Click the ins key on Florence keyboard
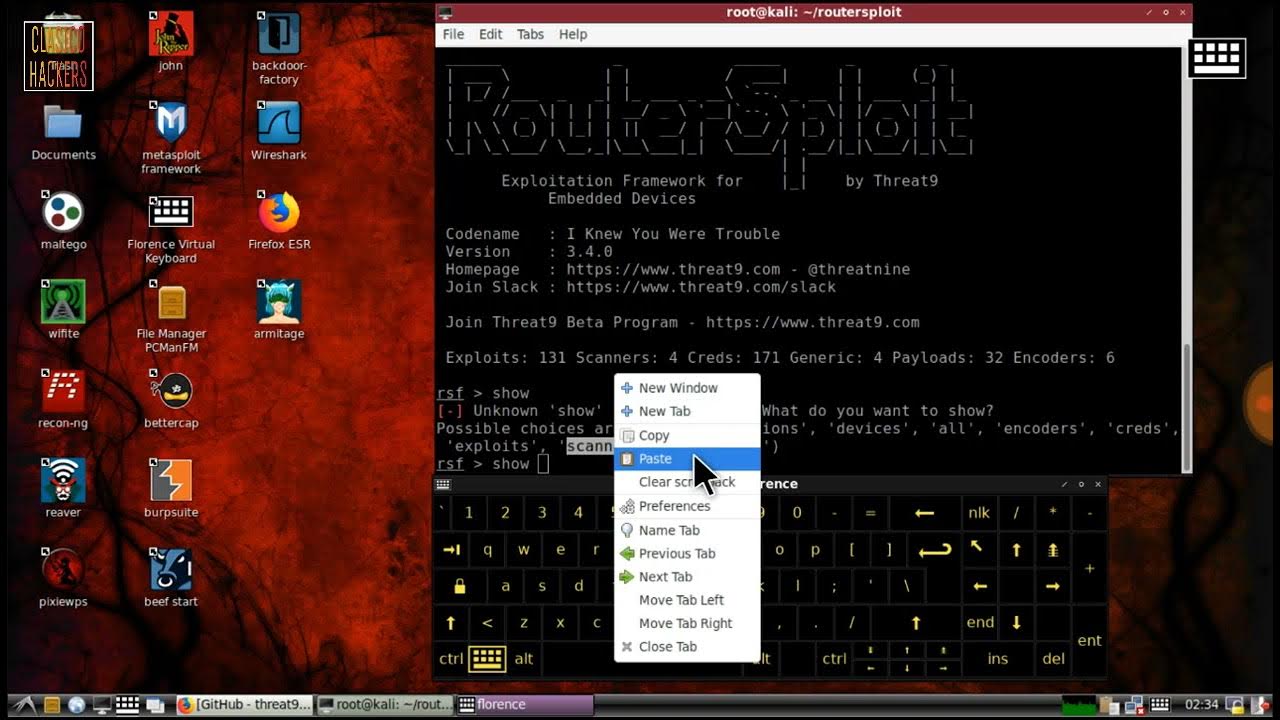This screenshot has width=1280, height=720. pyautogui.click(x=998, y=658)
